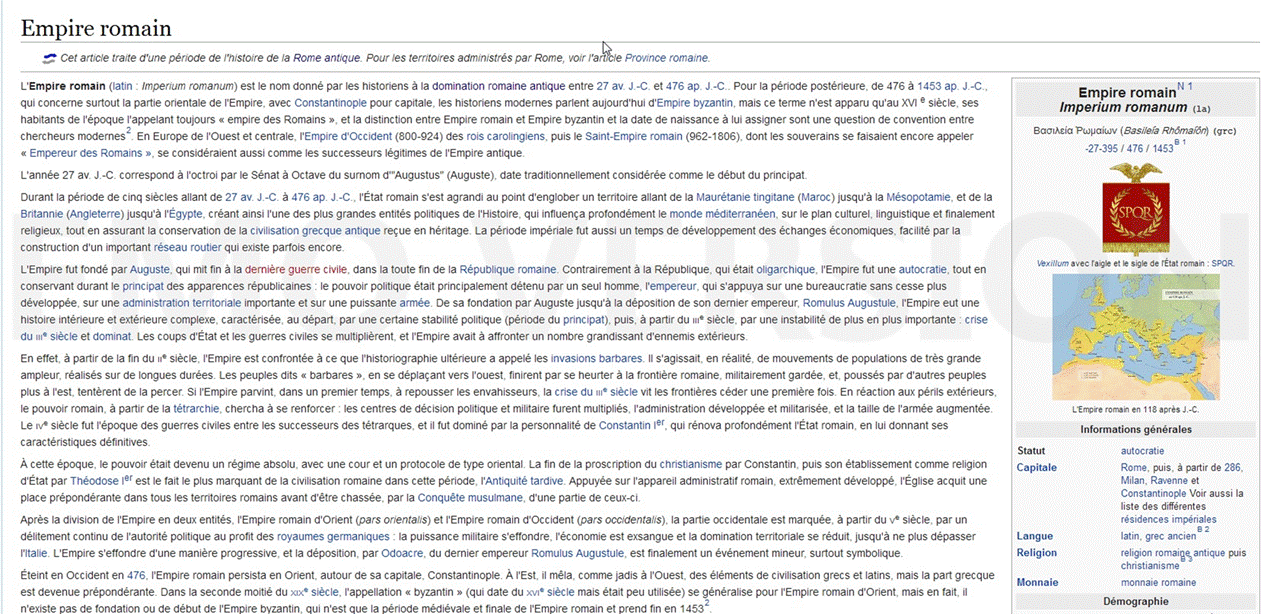Click 'Informations générales' infobox header
1261x614 pixels.
tap(1135, 430)
